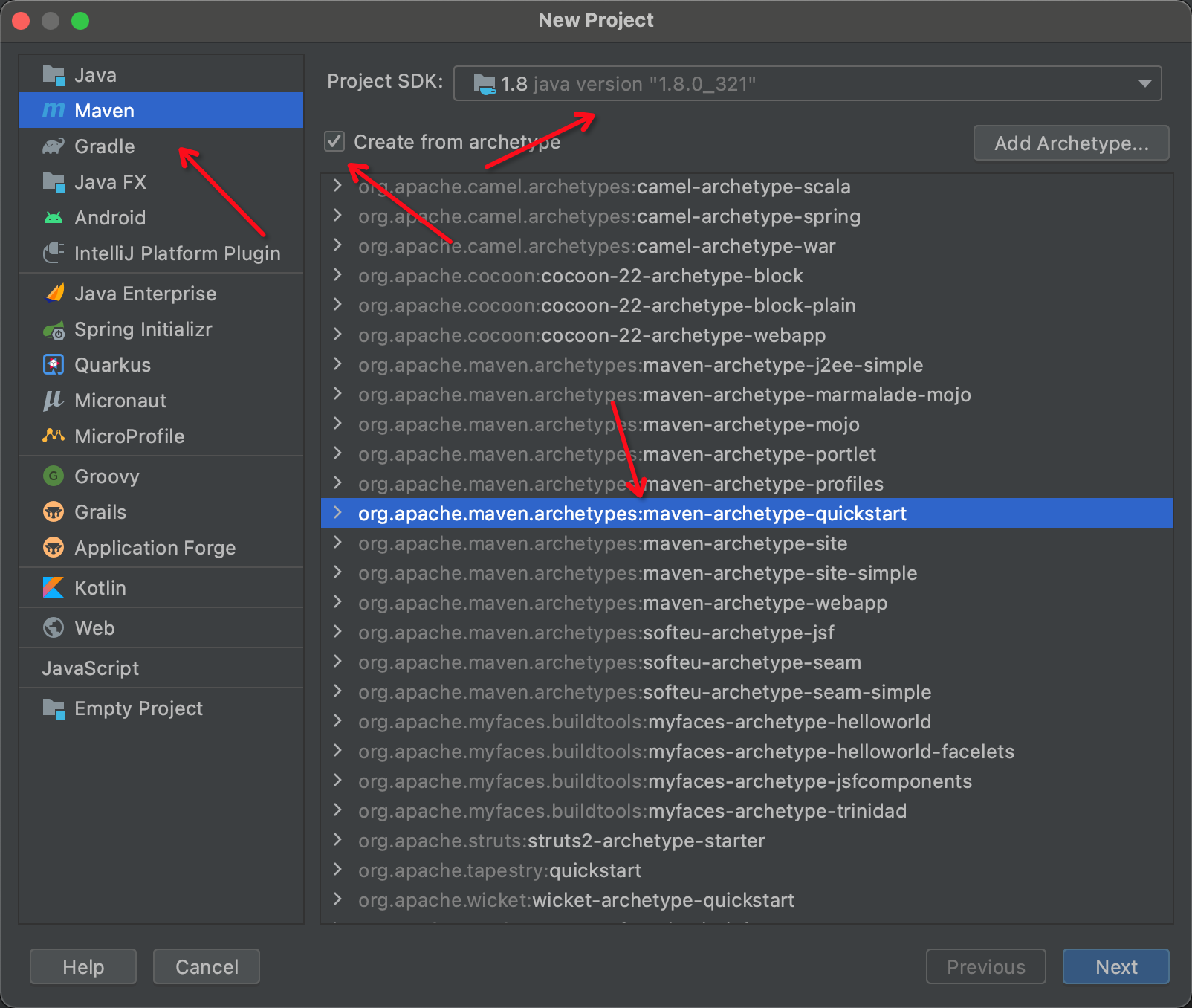Select maven-archetype-profiles archetype
Screen dimensions: 1192x1008
[x=747, y=484]
